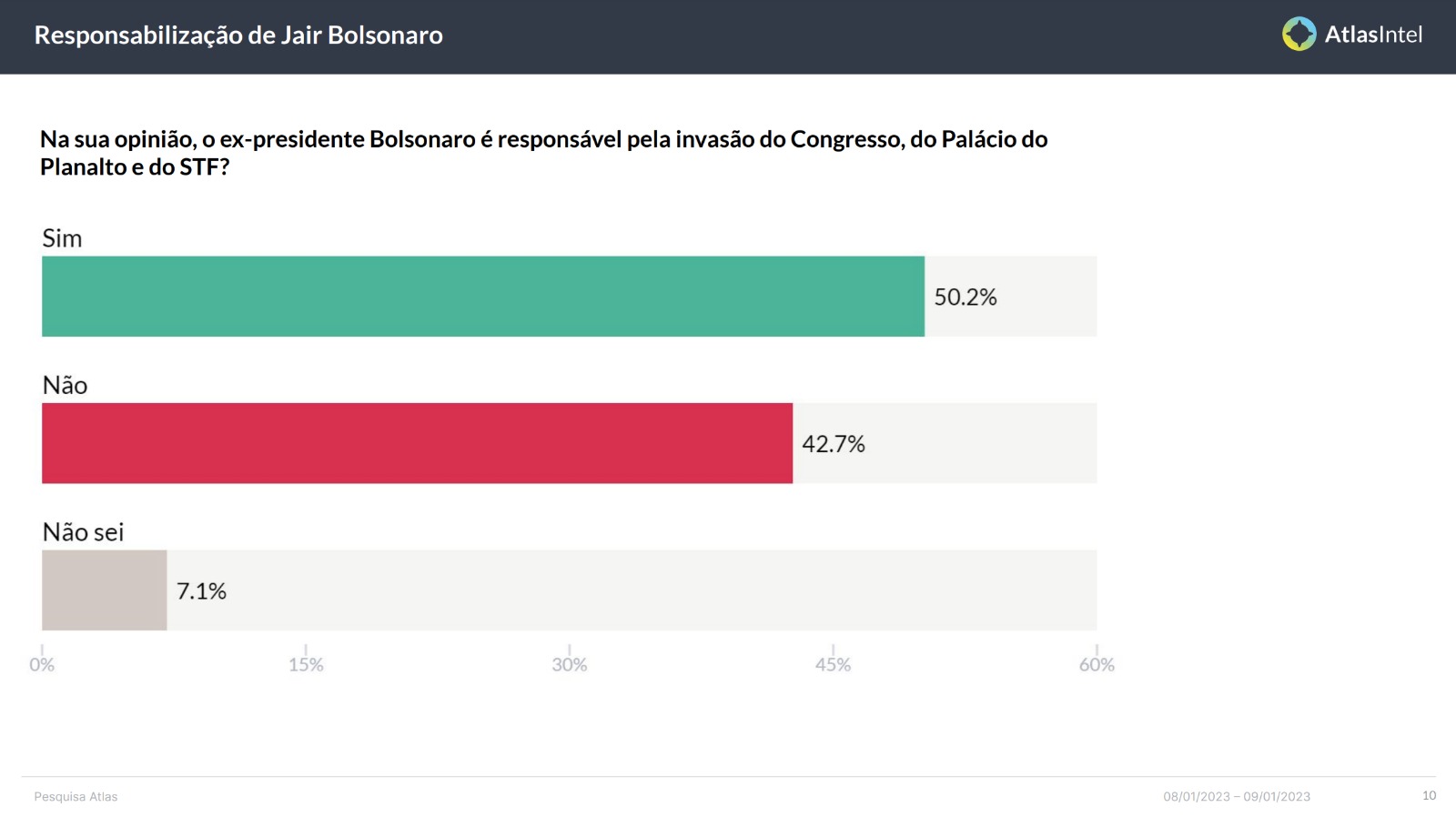Image resolution: width=1456 pixels, height=817 pixels.
Task: Click the AtlasIntel circular logo icon
Action: tap(1299, 35)
